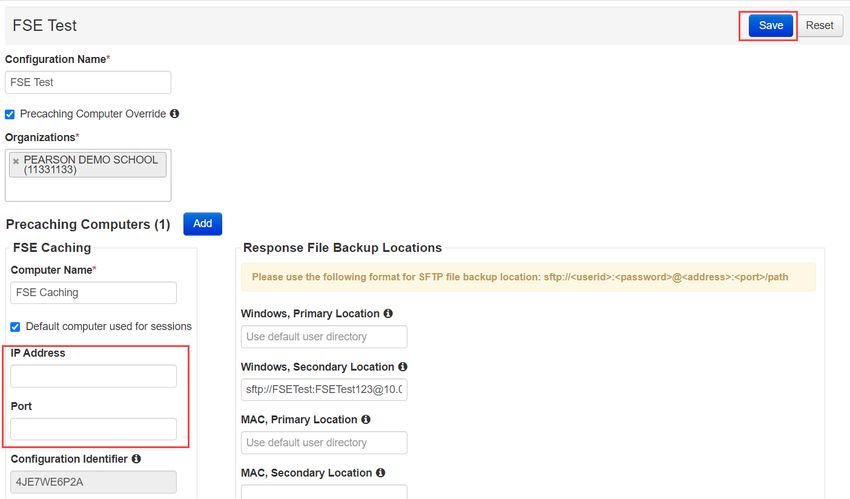The height and width of the screenshot is (499, 850).
Task: Click Windows, Secondary Location sftp field
Action: click(x=324, y=390)
